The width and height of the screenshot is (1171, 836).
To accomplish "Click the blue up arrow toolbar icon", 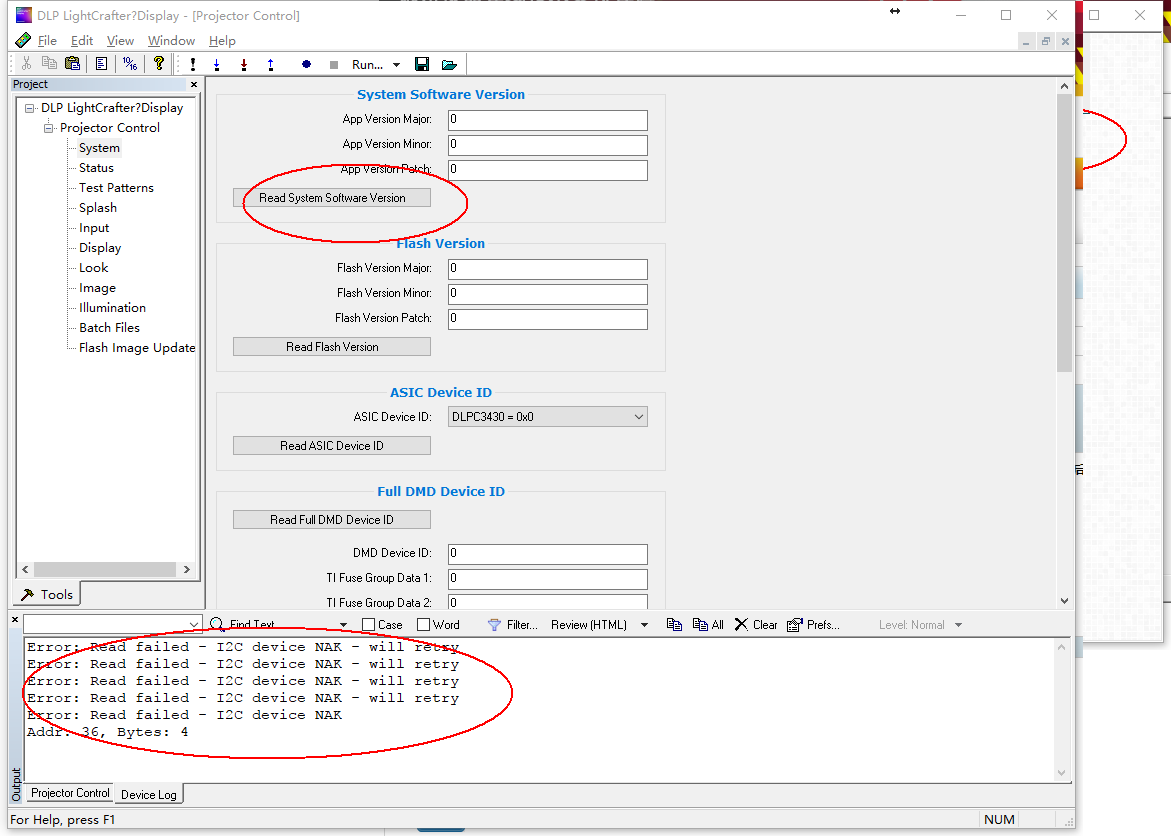I will point(270,65).
